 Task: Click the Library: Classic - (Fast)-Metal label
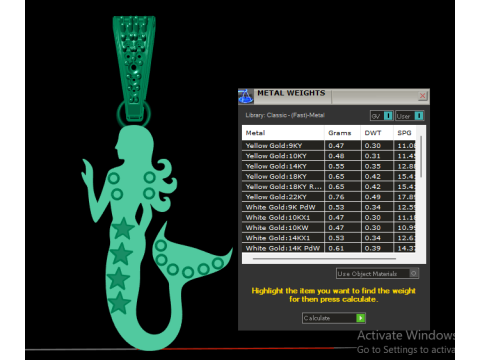pyautogui.click(x=285, y=115)
